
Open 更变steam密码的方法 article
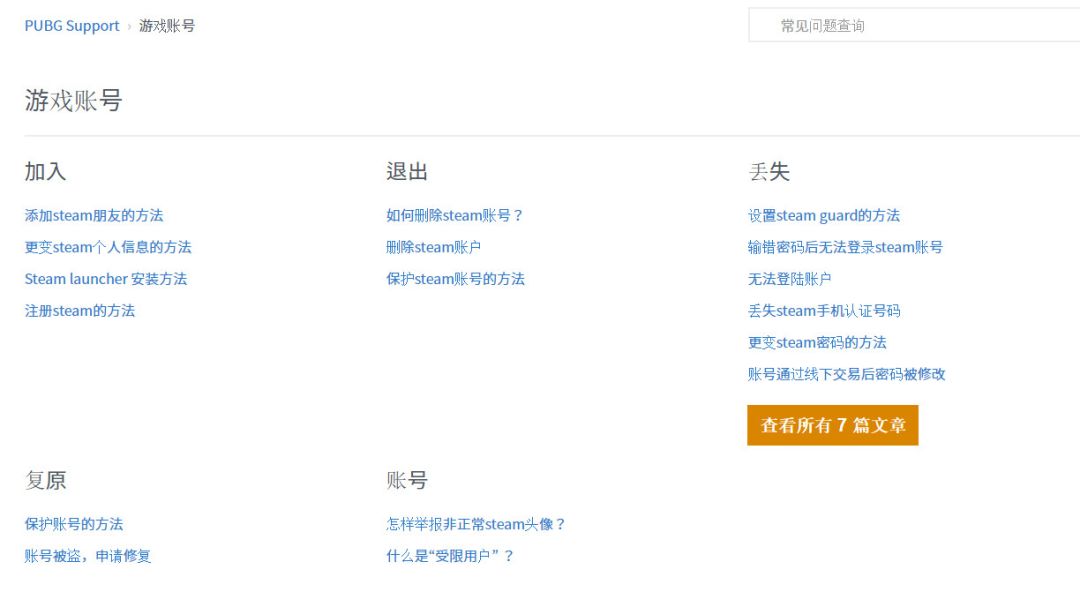tap(817, 342)
